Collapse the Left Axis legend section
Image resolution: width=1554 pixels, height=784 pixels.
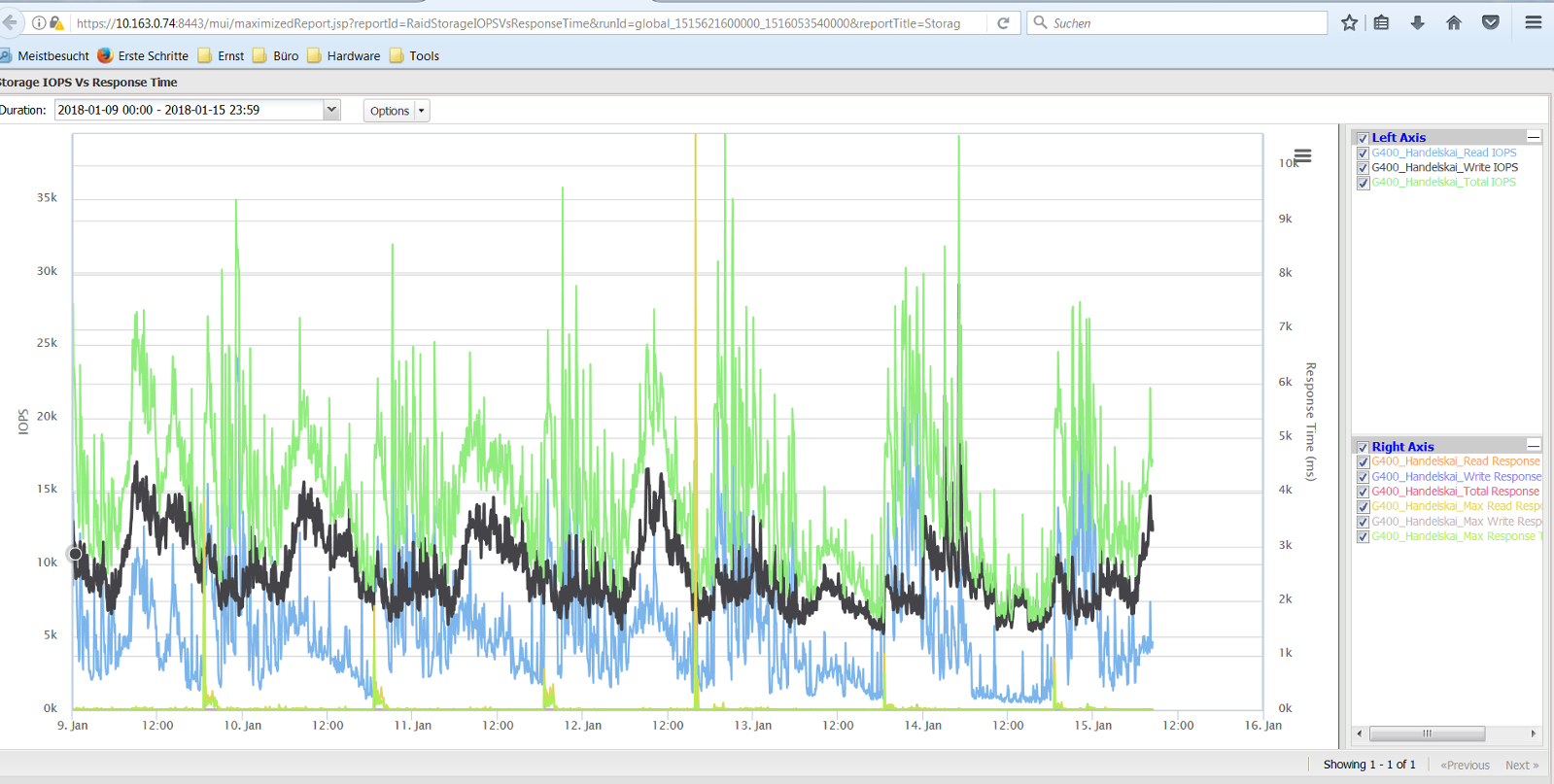(1534, 137)
